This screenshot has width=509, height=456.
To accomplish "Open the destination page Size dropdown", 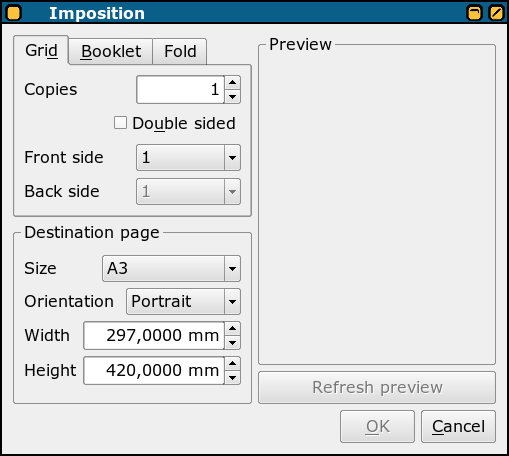I will [x=171, y=268].
